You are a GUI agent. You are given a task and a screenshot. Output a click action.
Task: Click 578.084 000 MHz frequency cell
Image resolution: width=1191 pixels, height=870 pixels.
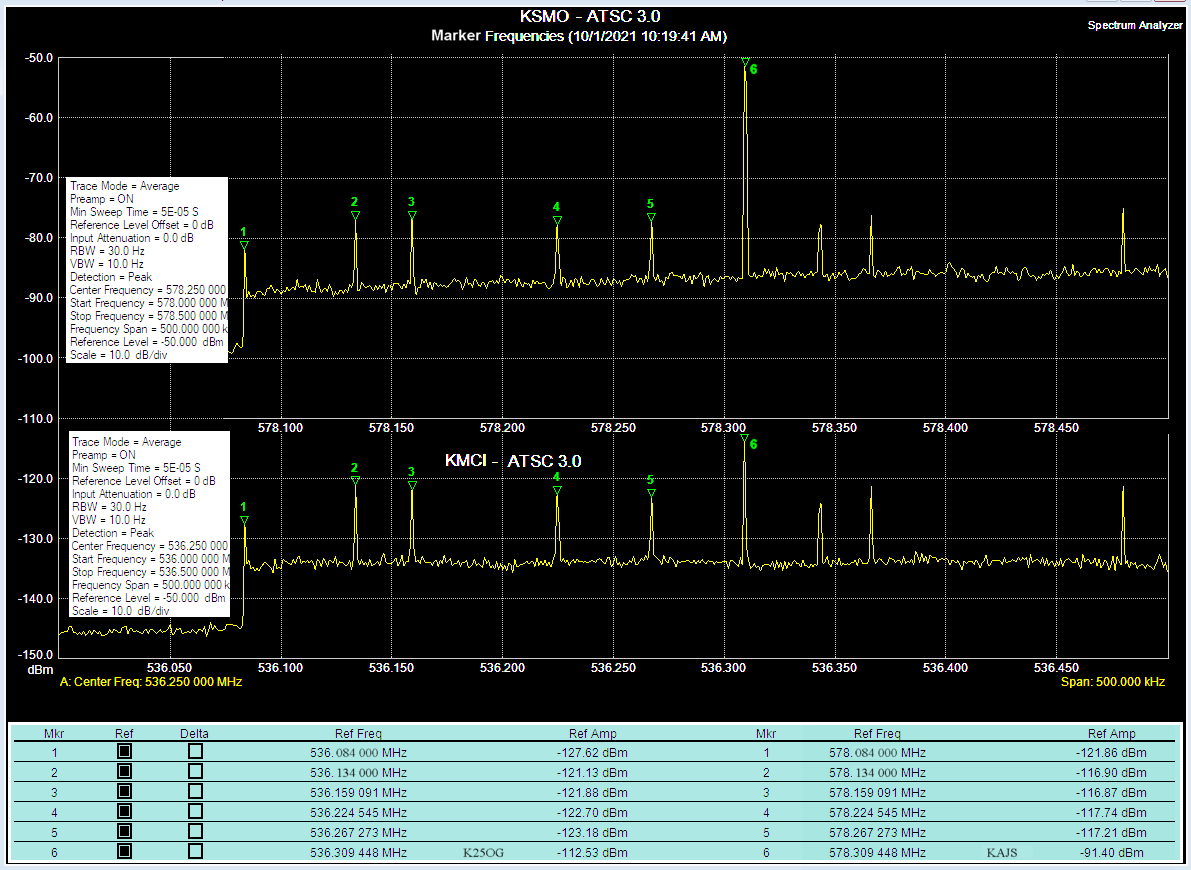coord(877,752)
